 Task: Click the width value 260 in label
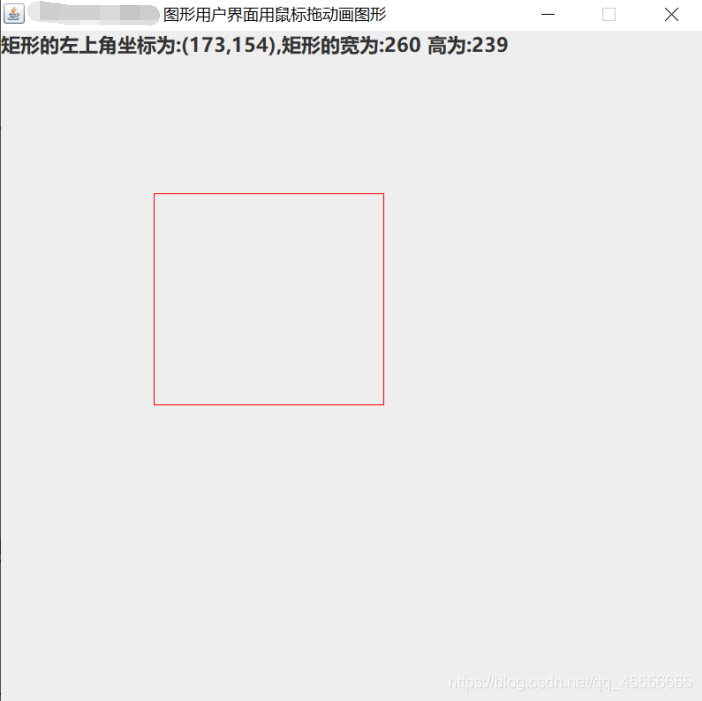[x=402, y=45]
